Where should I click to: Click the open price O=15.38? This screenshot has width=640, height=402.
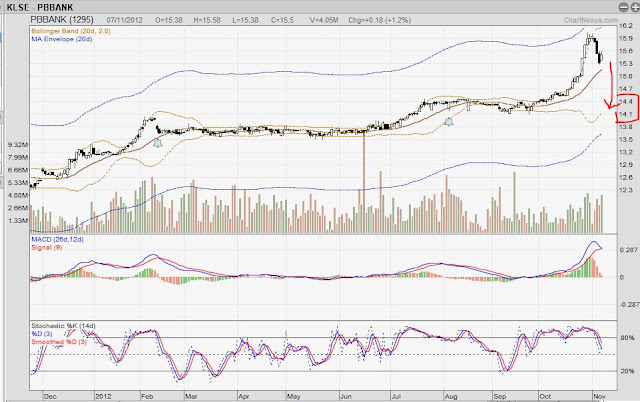(169, 20)
